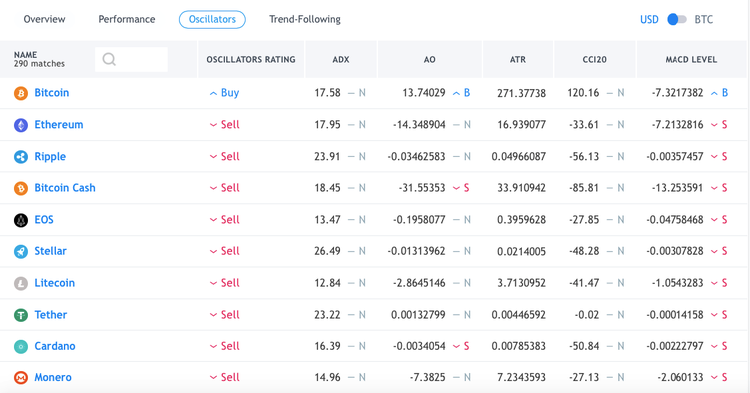
Task: Open the Performance tab
Action: click(x=127, y=19)
